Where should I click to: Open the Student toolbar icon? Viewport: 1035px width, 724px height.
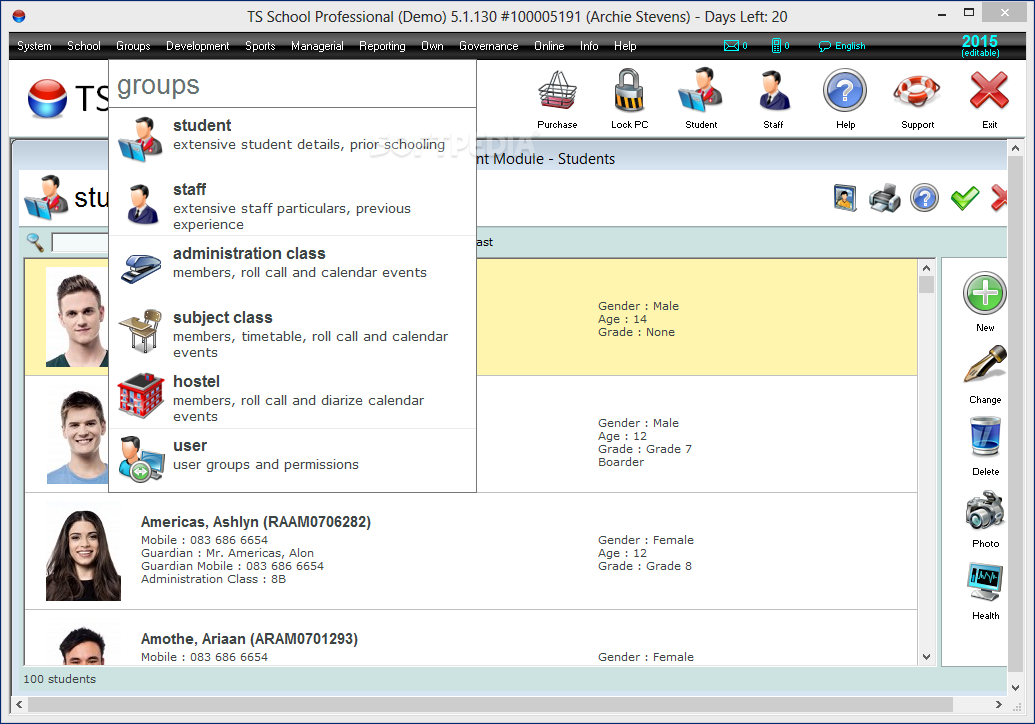[701, 90]
